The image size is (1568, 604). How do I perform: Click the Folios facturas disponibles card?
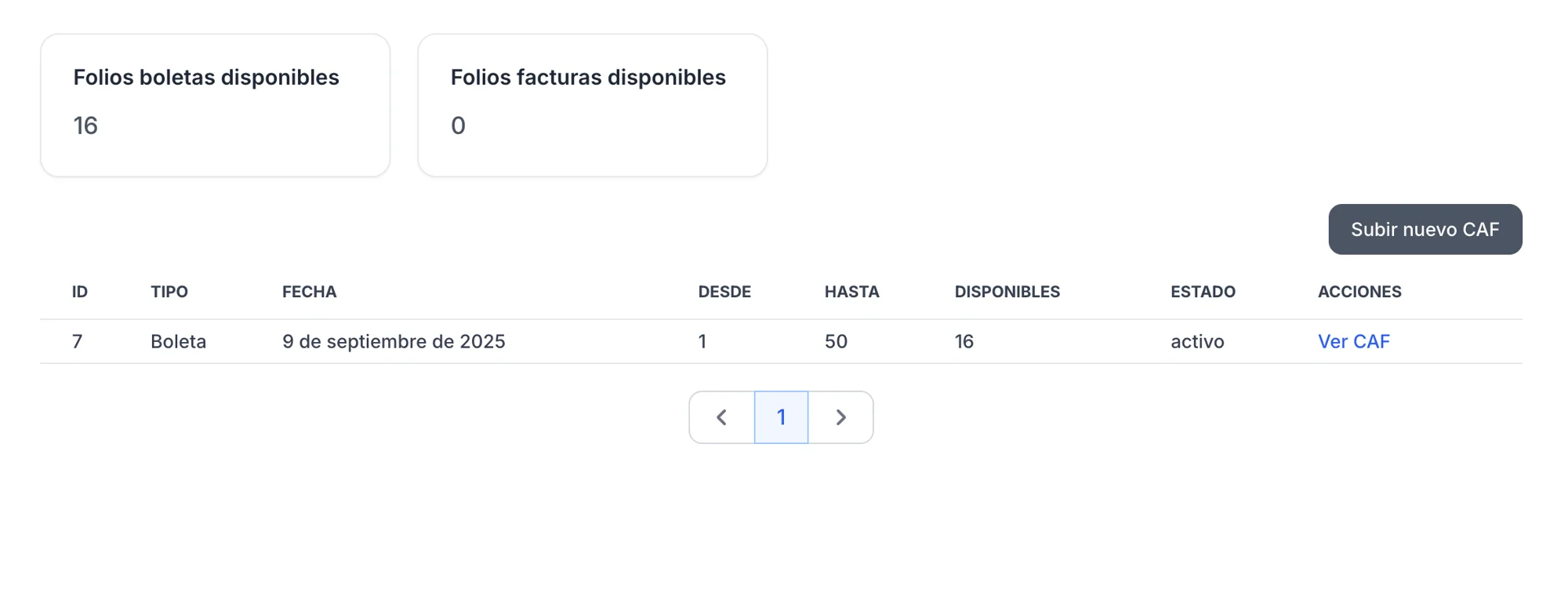pyautogui.click(x=592, y=105)
